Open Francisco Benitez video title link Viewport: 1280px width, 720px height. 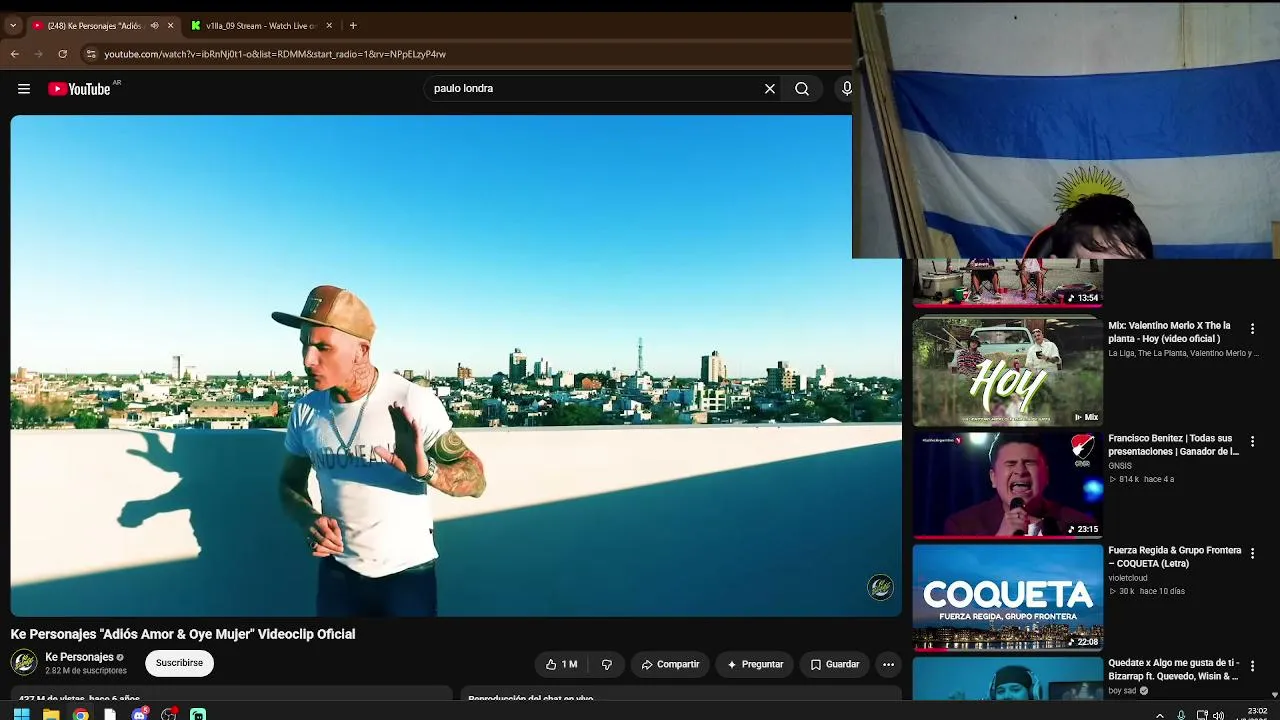point(1173,445)
